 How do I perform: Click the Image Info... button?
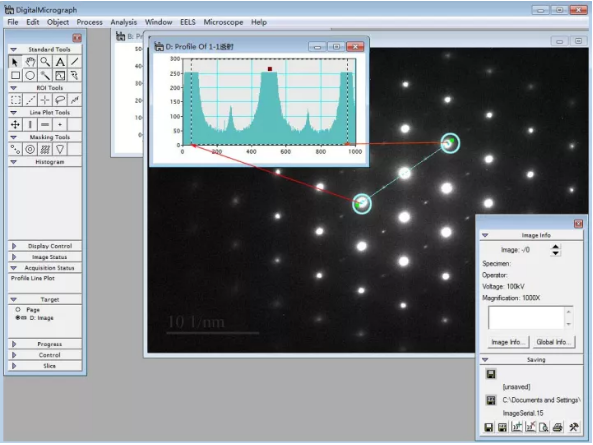tap(507, 342)
